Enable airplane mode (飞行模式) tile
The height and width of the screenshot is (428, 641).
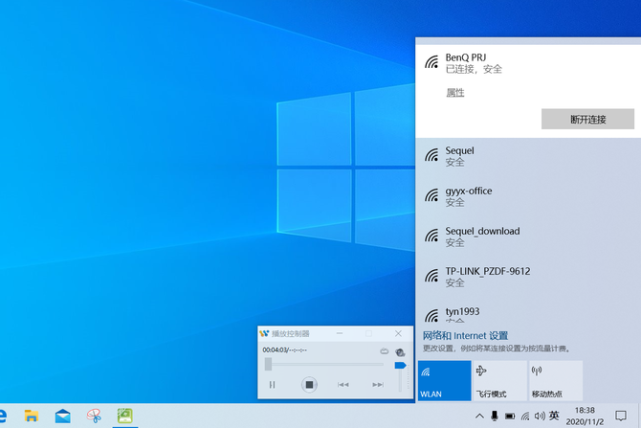point(499,381)
